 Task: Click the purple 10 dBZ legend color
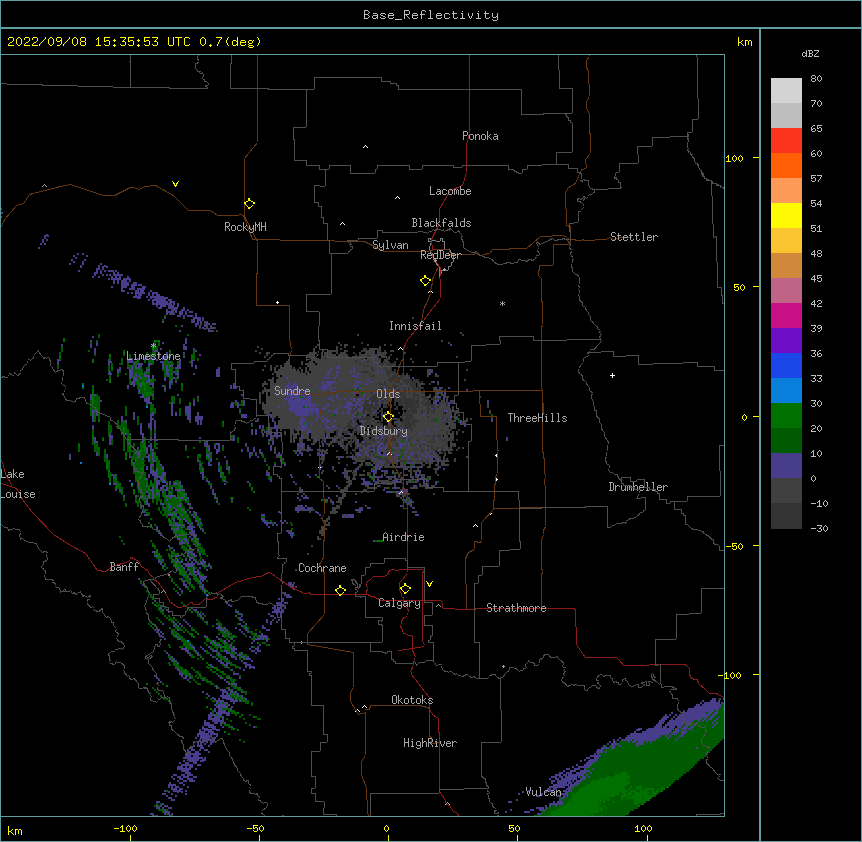786,466
